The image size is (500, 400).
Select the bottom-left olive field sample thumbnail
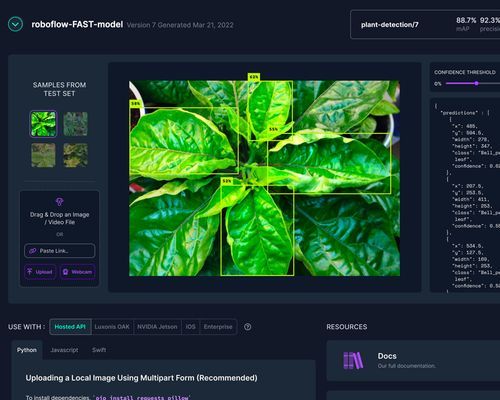(x=43, y=155)
